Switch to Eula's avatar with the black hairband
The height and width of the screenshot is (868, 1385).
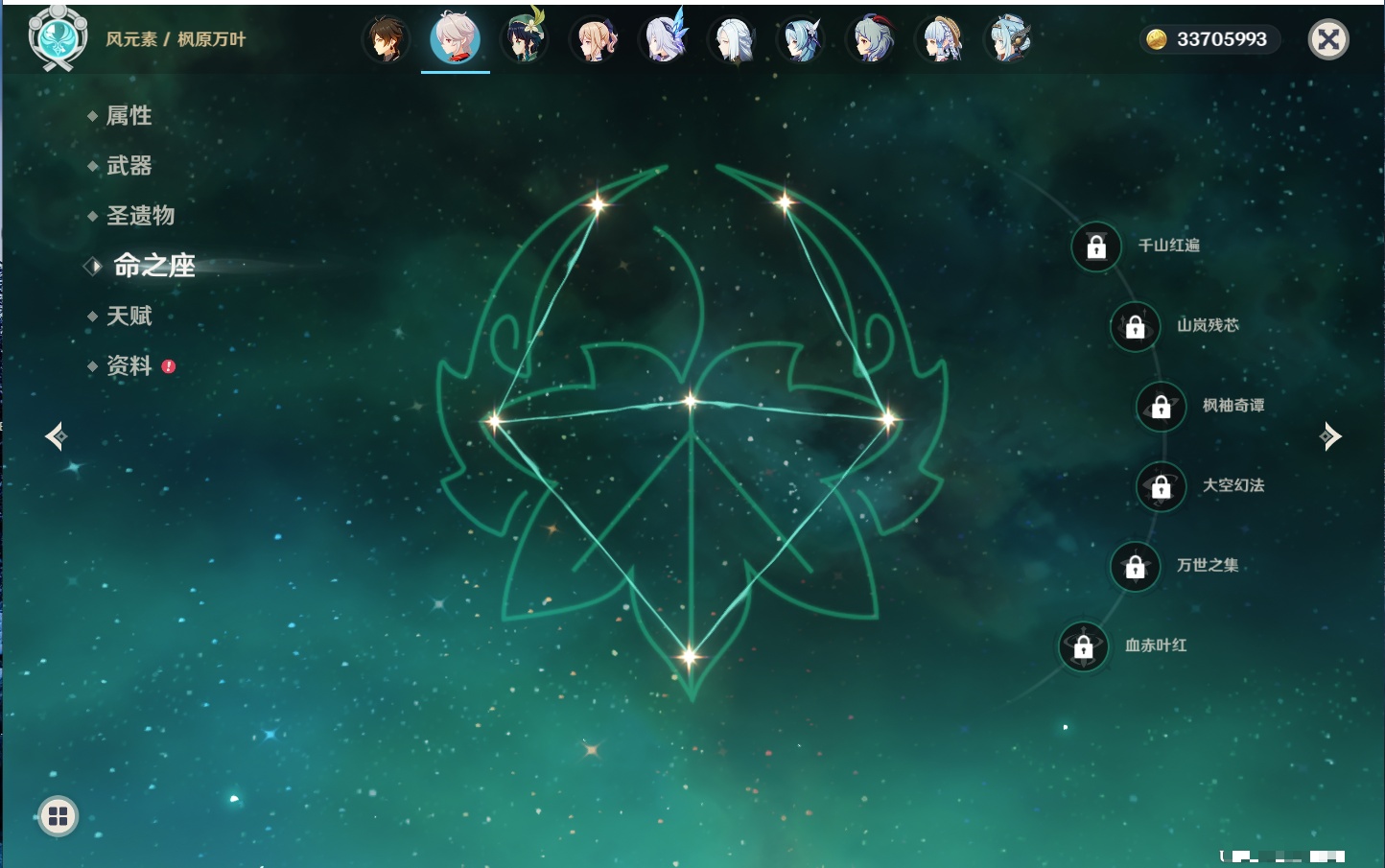point(801,39)
